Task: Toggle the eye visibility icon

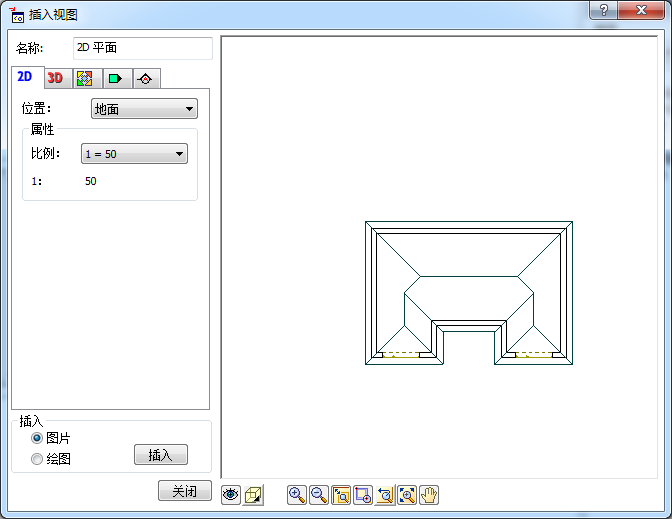Action: coord(231,495)
